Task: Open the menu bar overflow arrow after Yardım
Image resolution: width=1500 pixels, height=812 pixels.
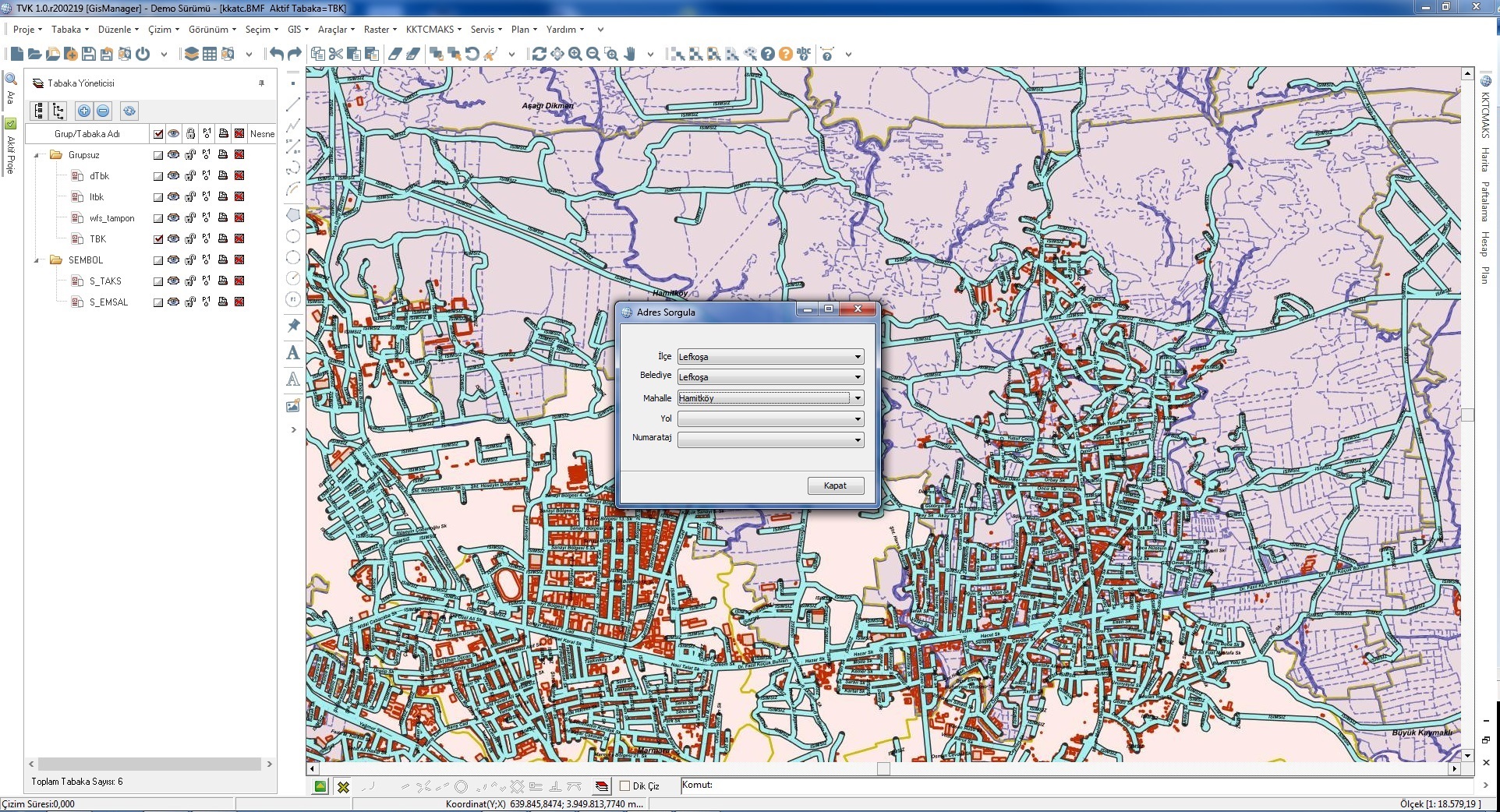Action: coord(600,30)
